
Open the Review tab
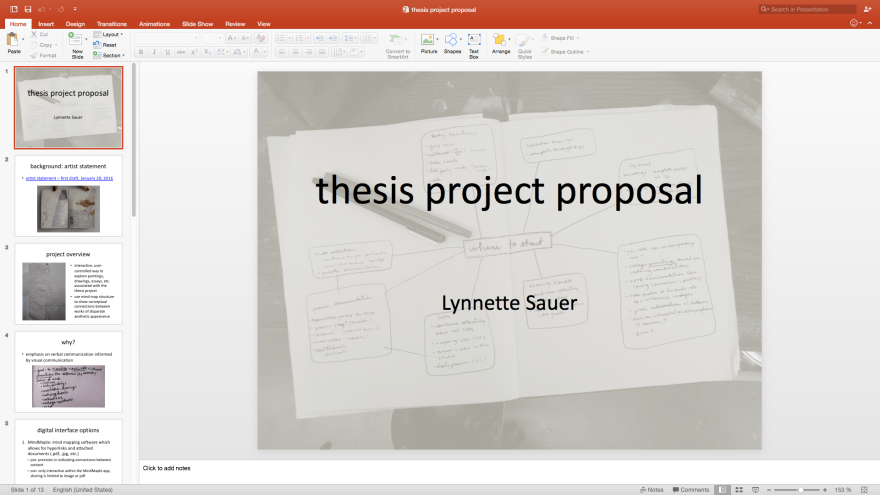point(235,24)
